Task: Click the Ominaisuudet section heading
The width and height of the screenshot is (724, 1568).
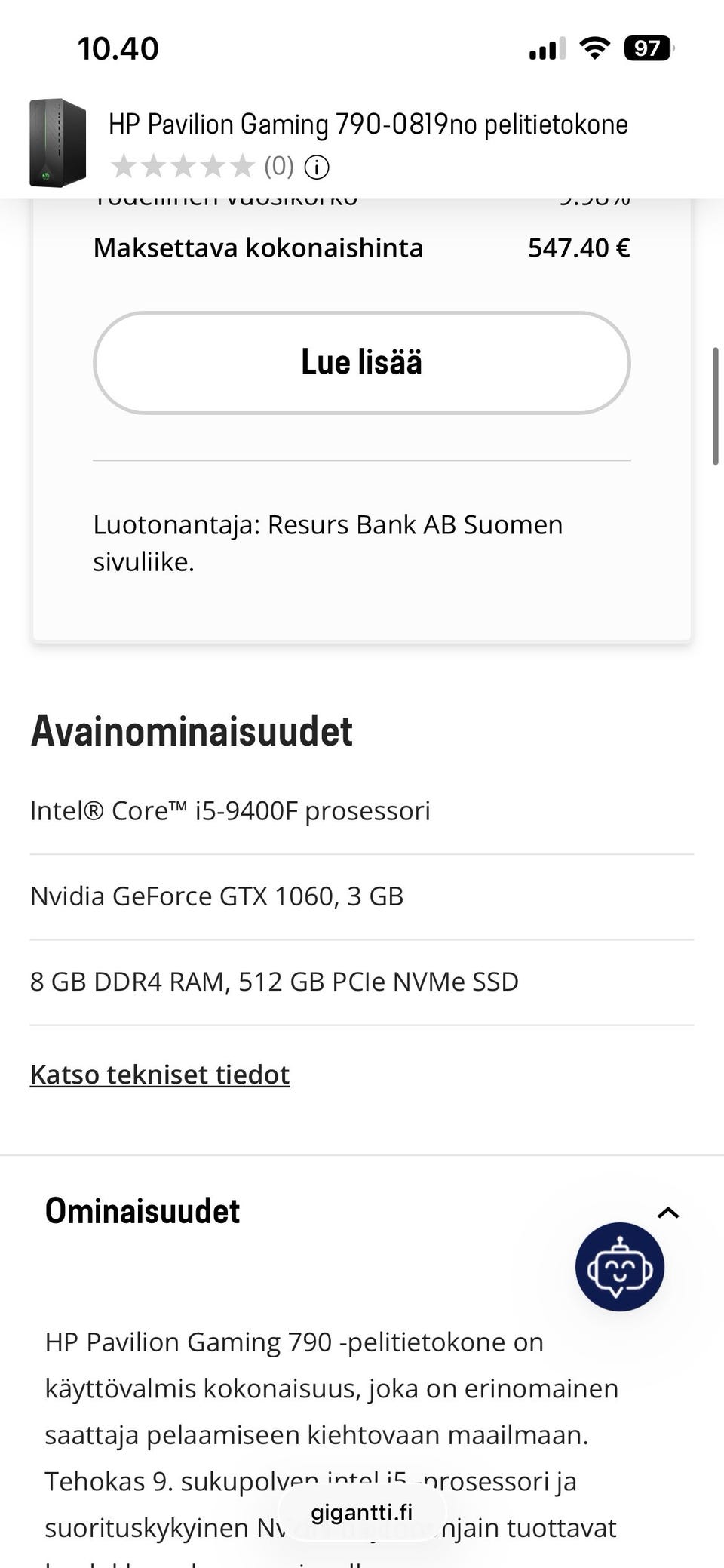Action: tap(143, 1211)
